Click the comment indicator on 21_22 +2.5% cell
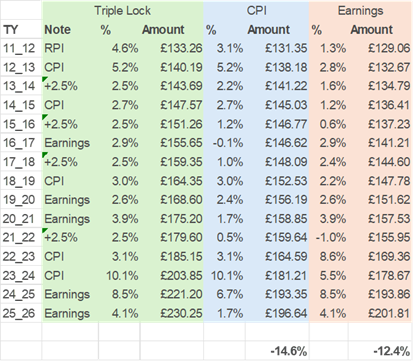 [44, 230]
